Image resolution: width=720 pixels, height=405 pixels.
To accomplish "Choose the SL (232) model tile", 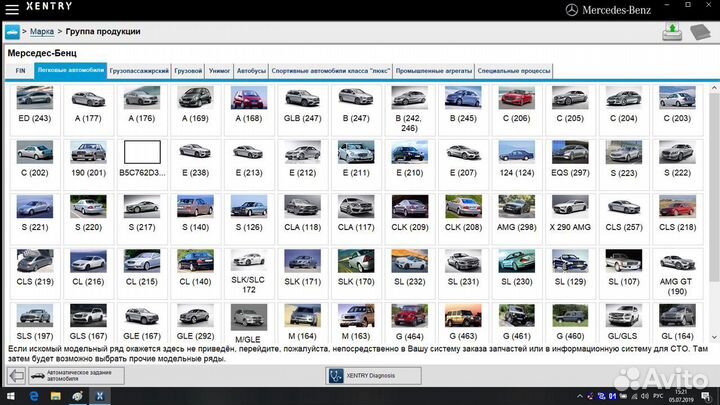I will pos(410,273).
